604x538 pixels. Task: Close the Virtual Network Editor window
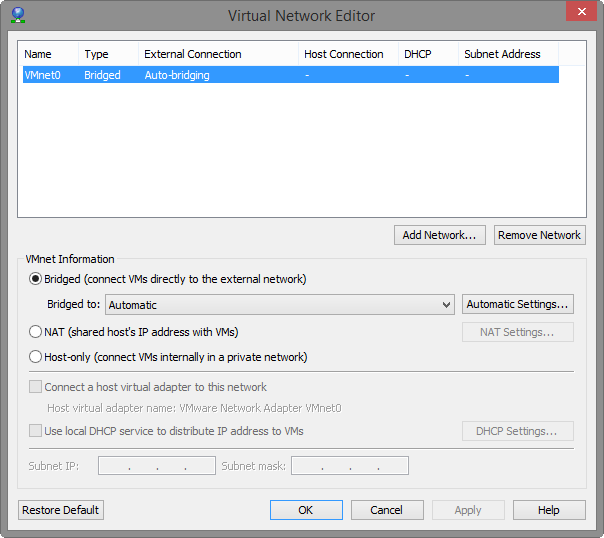pos(581,12)
